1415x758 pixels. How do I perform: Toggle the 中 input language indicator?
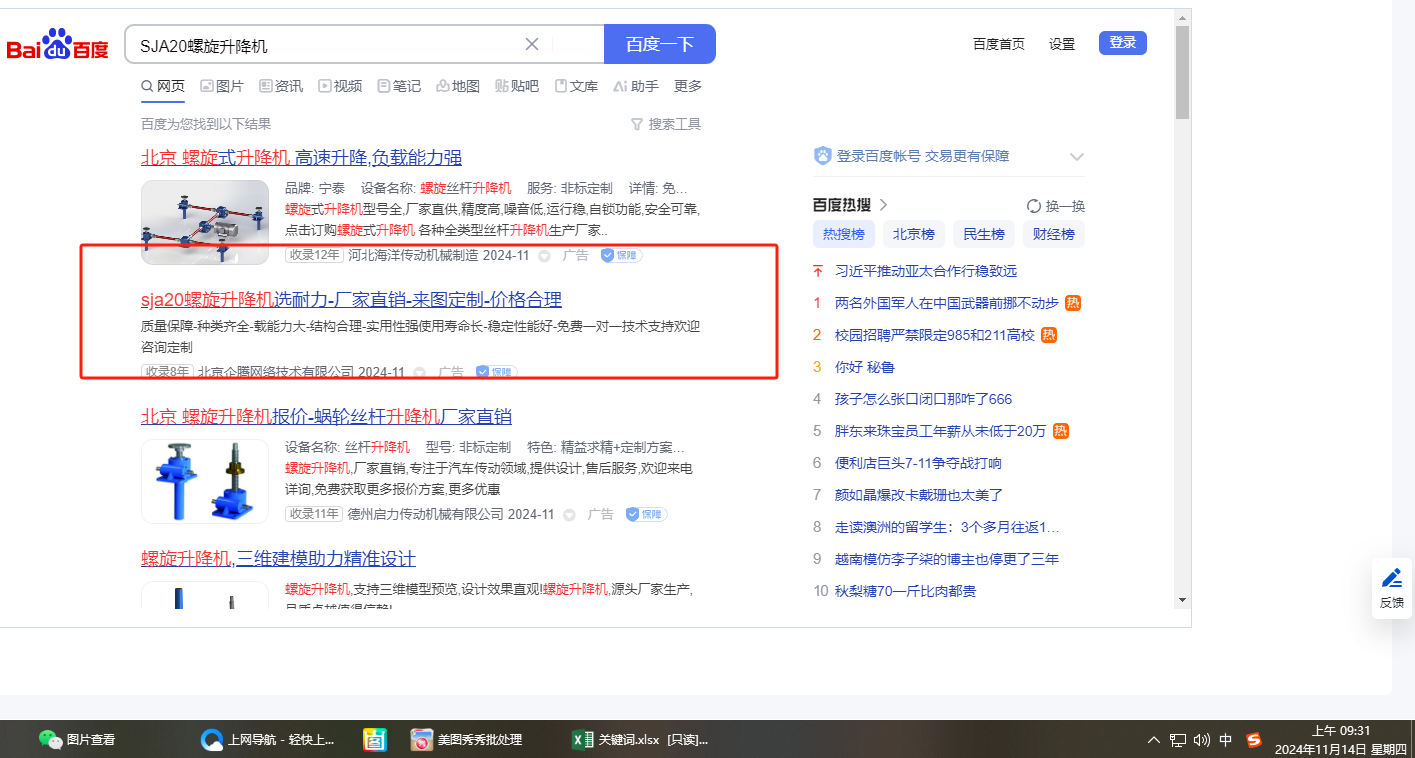pyautogui.click(x=1226, y=740)
